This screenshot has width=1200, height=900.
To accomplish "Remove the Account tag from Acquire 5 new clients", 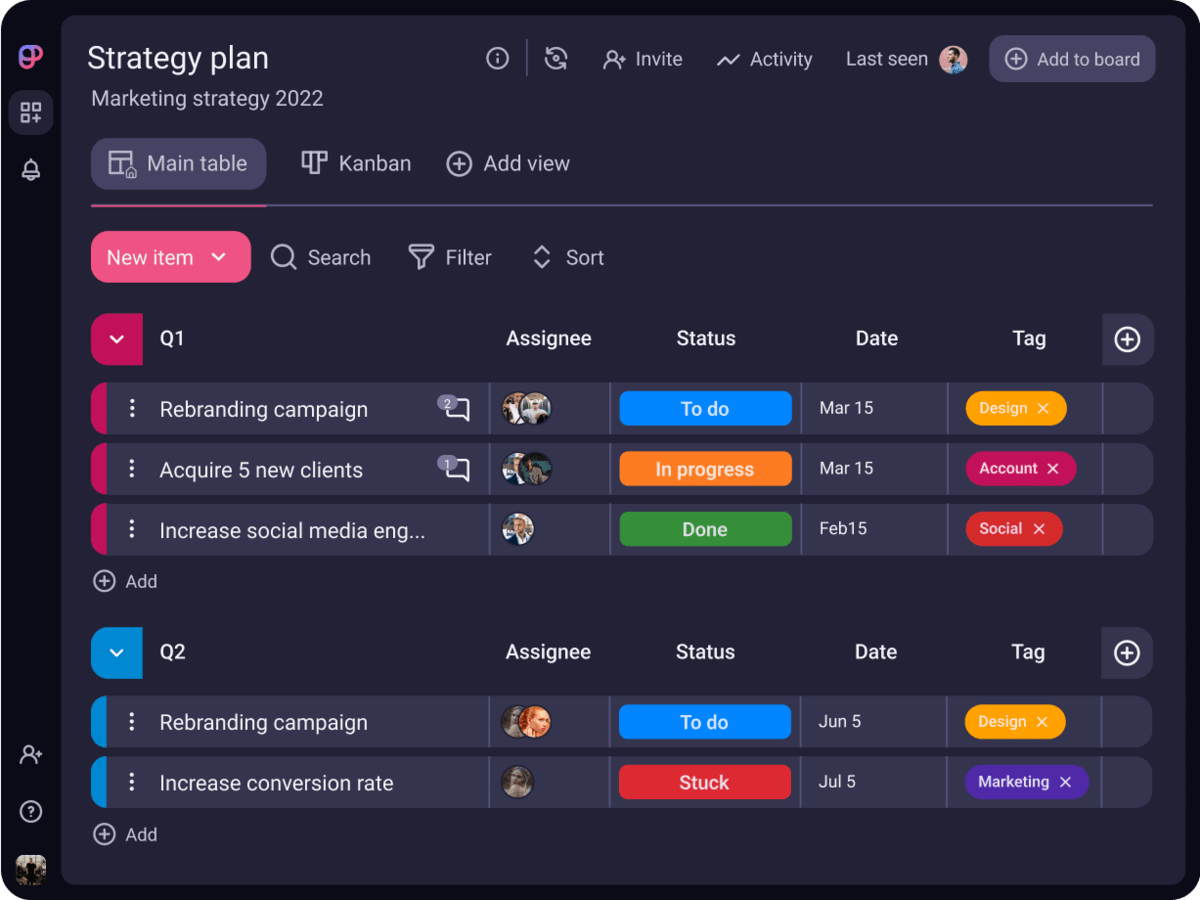I will pyautogui.click(x=1051, y=468).
